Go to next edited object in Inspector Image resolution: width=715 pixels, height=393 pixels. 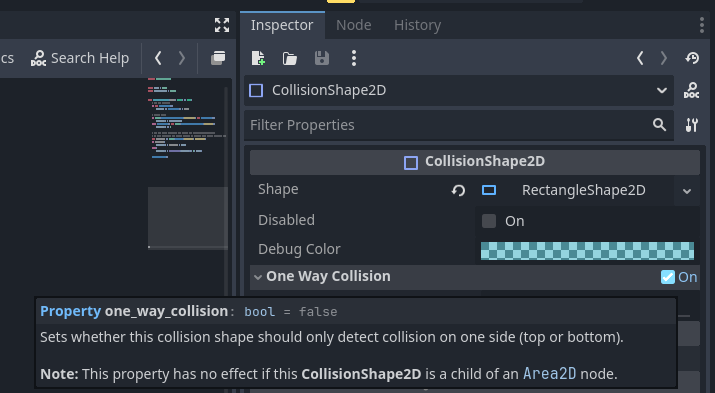point(663,58)
